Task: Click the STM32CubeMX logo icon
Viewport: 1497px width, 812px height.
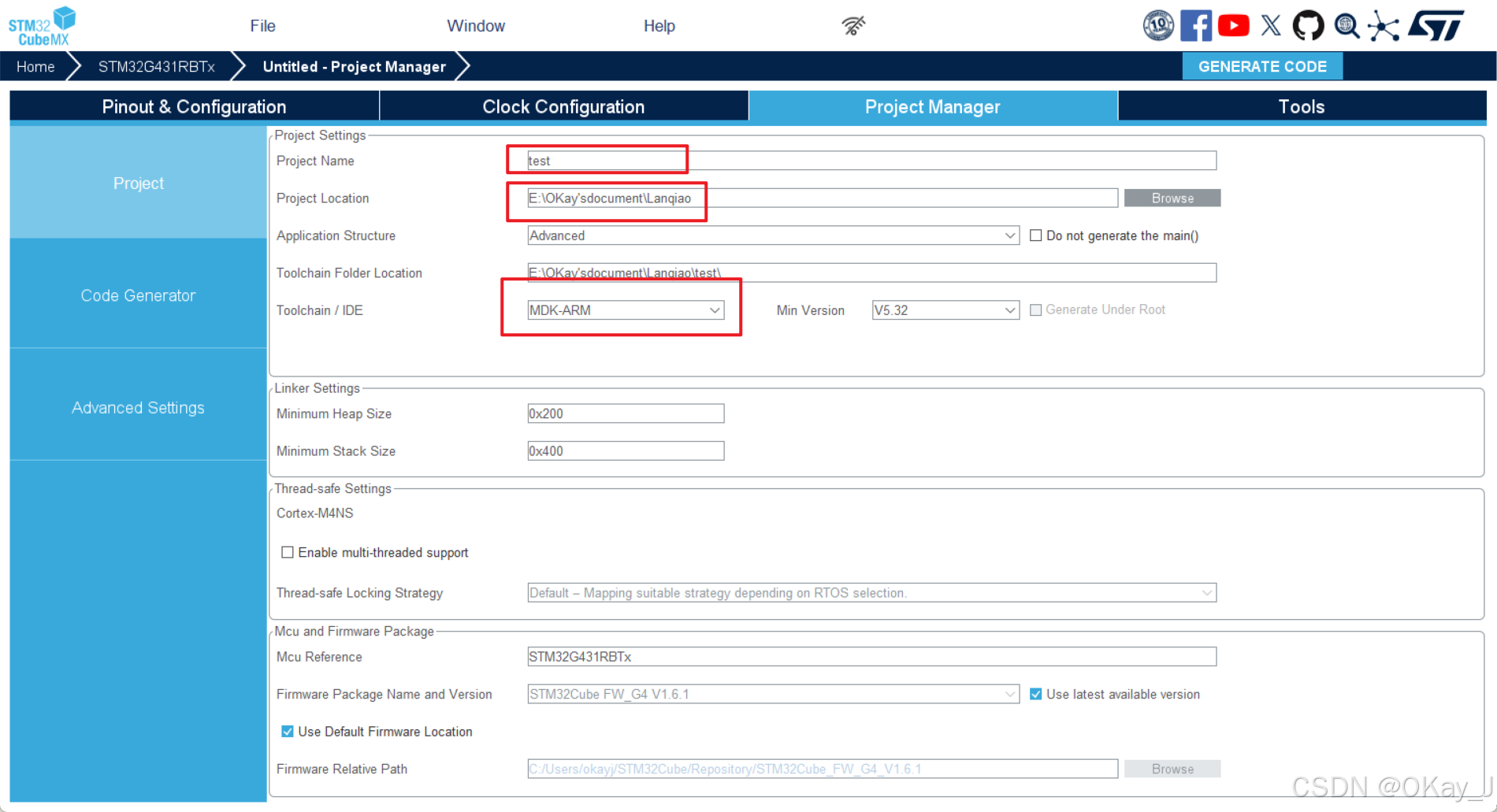Action: click(42, 26)
